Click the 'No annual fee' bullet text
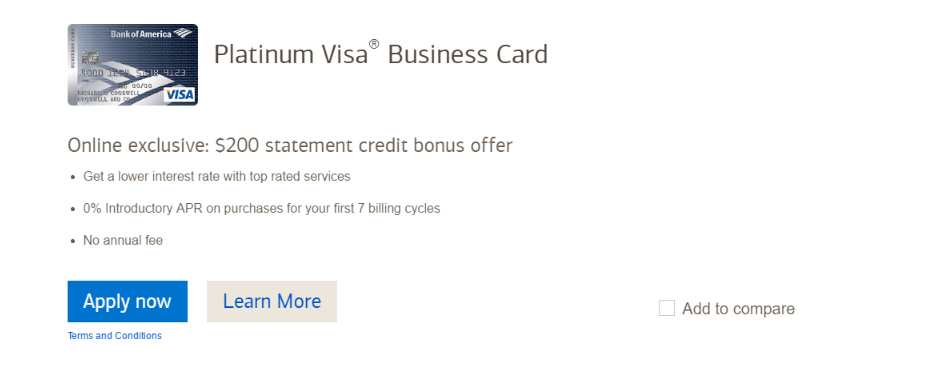 (x=123, y=241)
